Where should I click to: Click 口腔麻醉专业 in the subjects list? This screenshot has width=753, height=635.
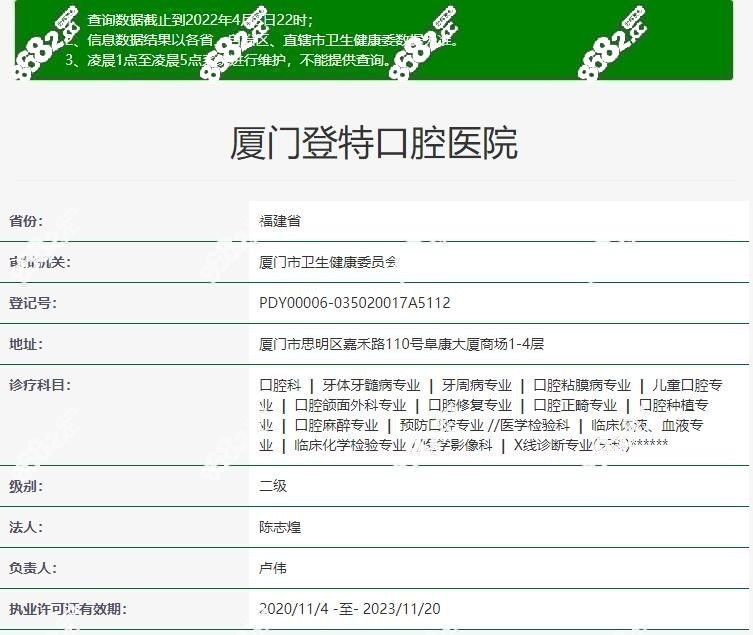coord(336,425)
